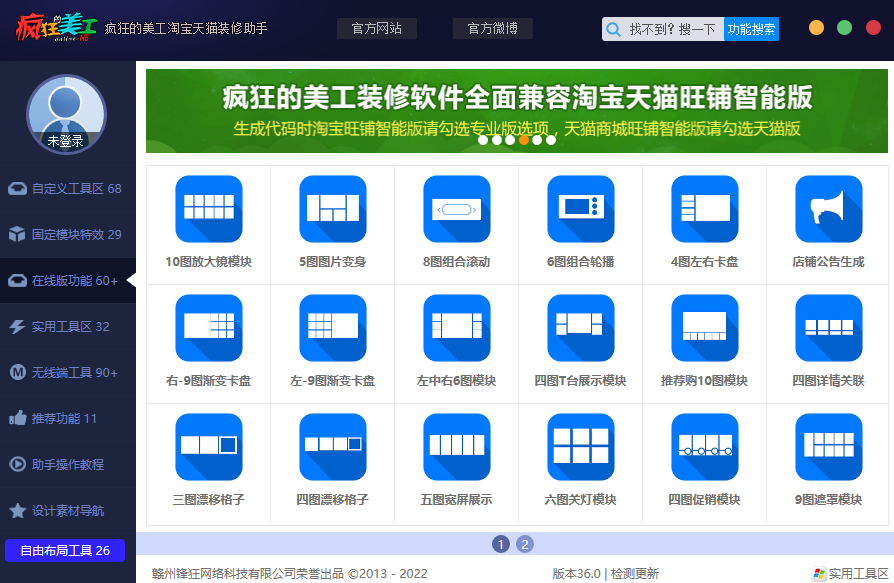894x583 pixels.
Task: Open the 左中右6图模块 icon
Action: point(457,328)
